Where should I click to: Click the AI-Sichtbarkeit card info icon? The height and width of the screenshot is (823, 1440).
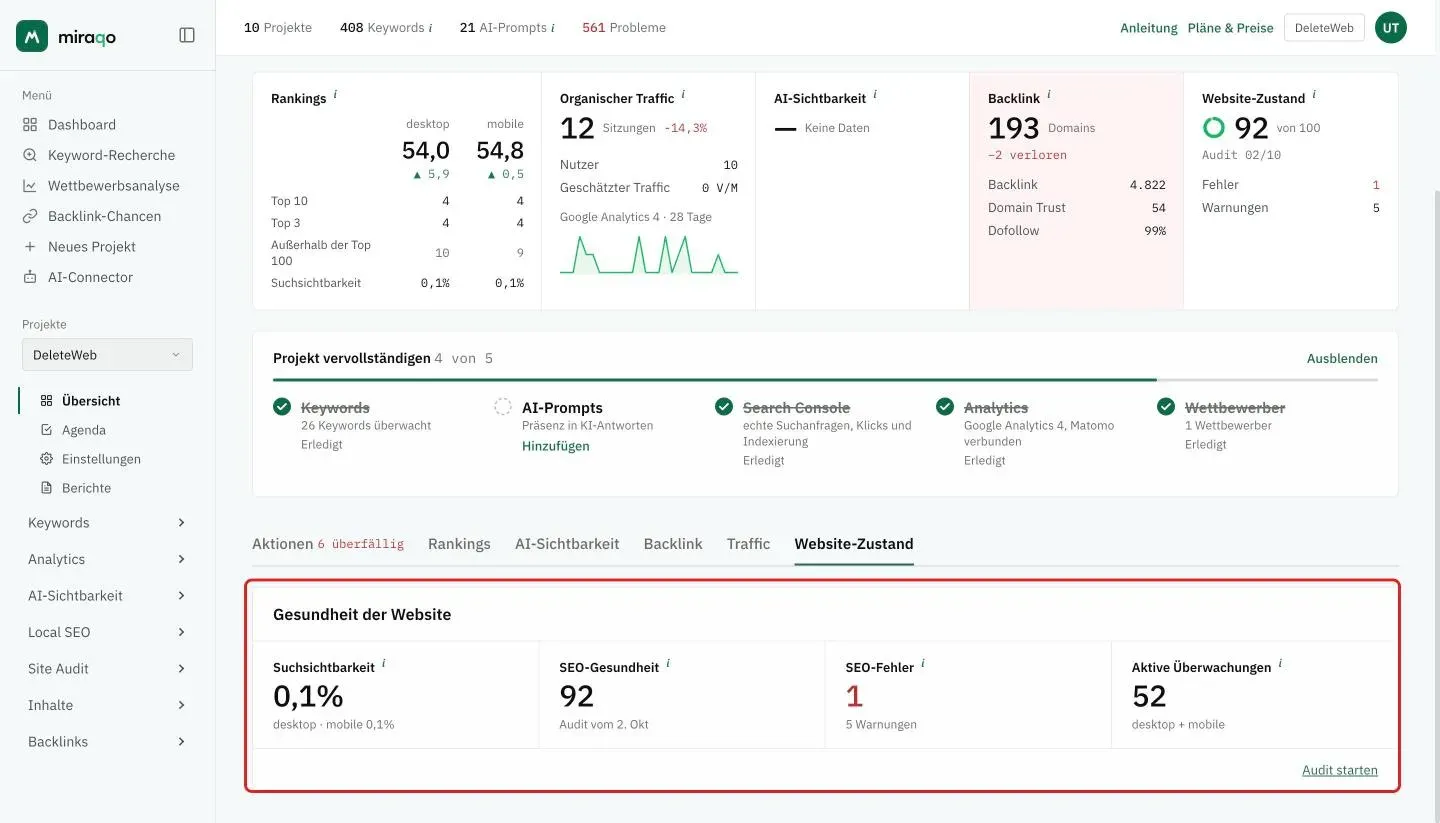[875, 95]
